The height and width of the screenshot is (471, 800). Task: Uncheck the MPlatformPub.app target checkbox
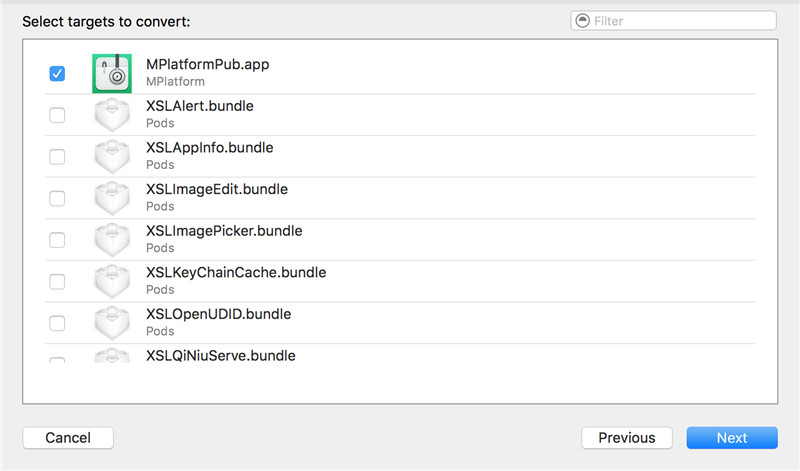(57, 73)
